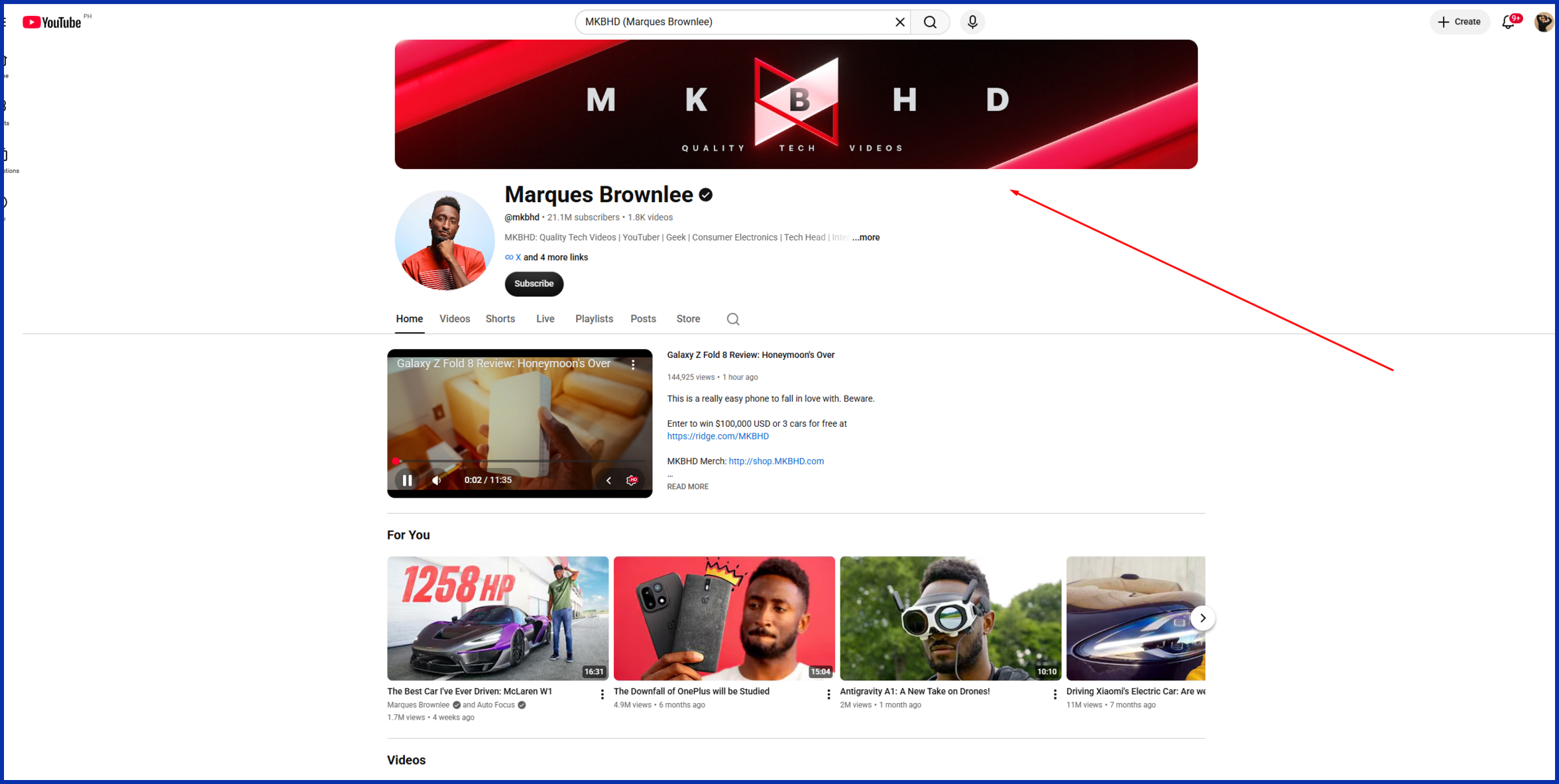Open featured video three-dot menu
The height and width of the screenshot is (784, 1559).
[633, 364]
